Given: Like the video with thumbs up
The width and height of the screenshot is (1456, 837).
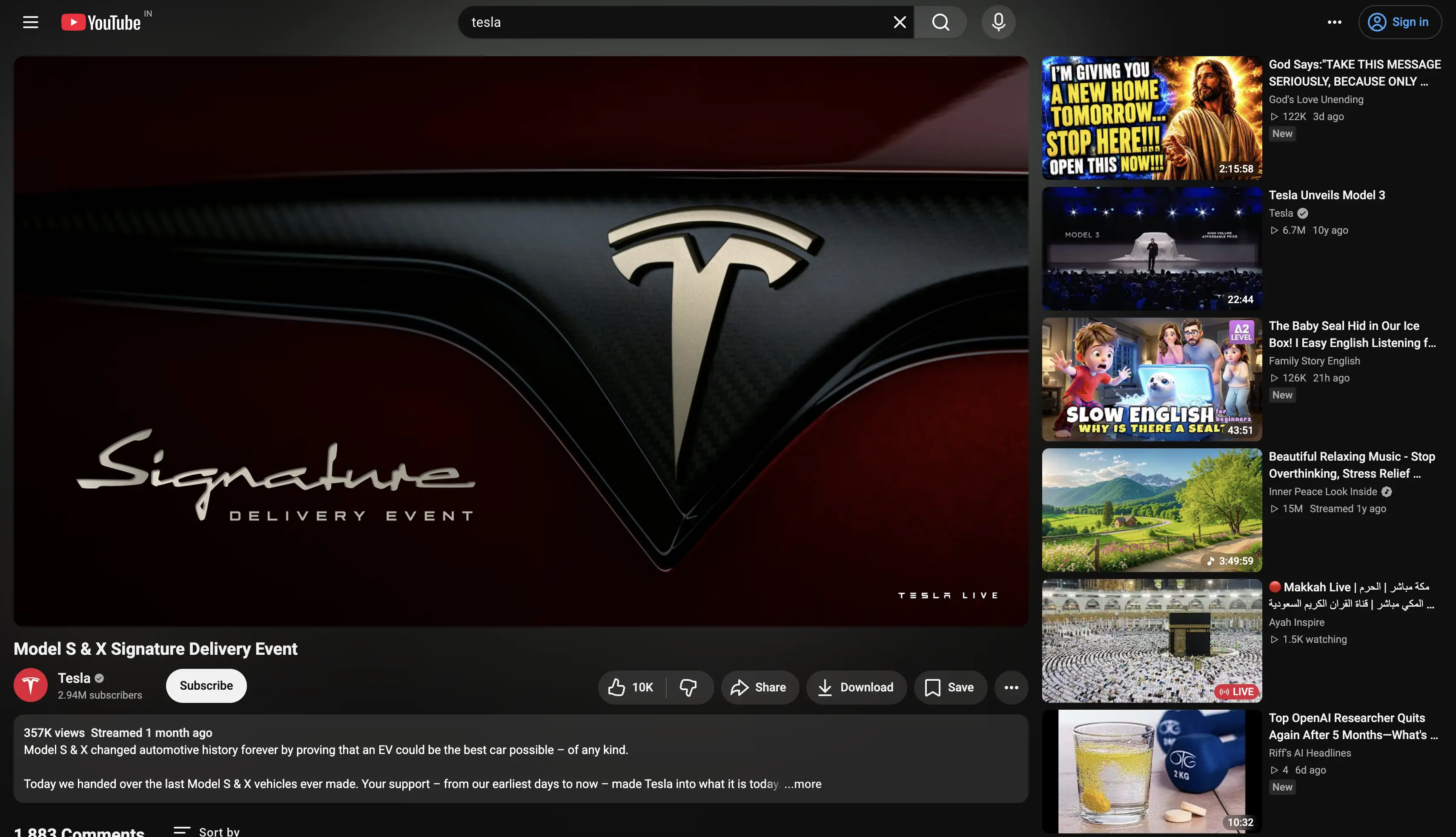Looking at the screenshot, I should point(632,688).
